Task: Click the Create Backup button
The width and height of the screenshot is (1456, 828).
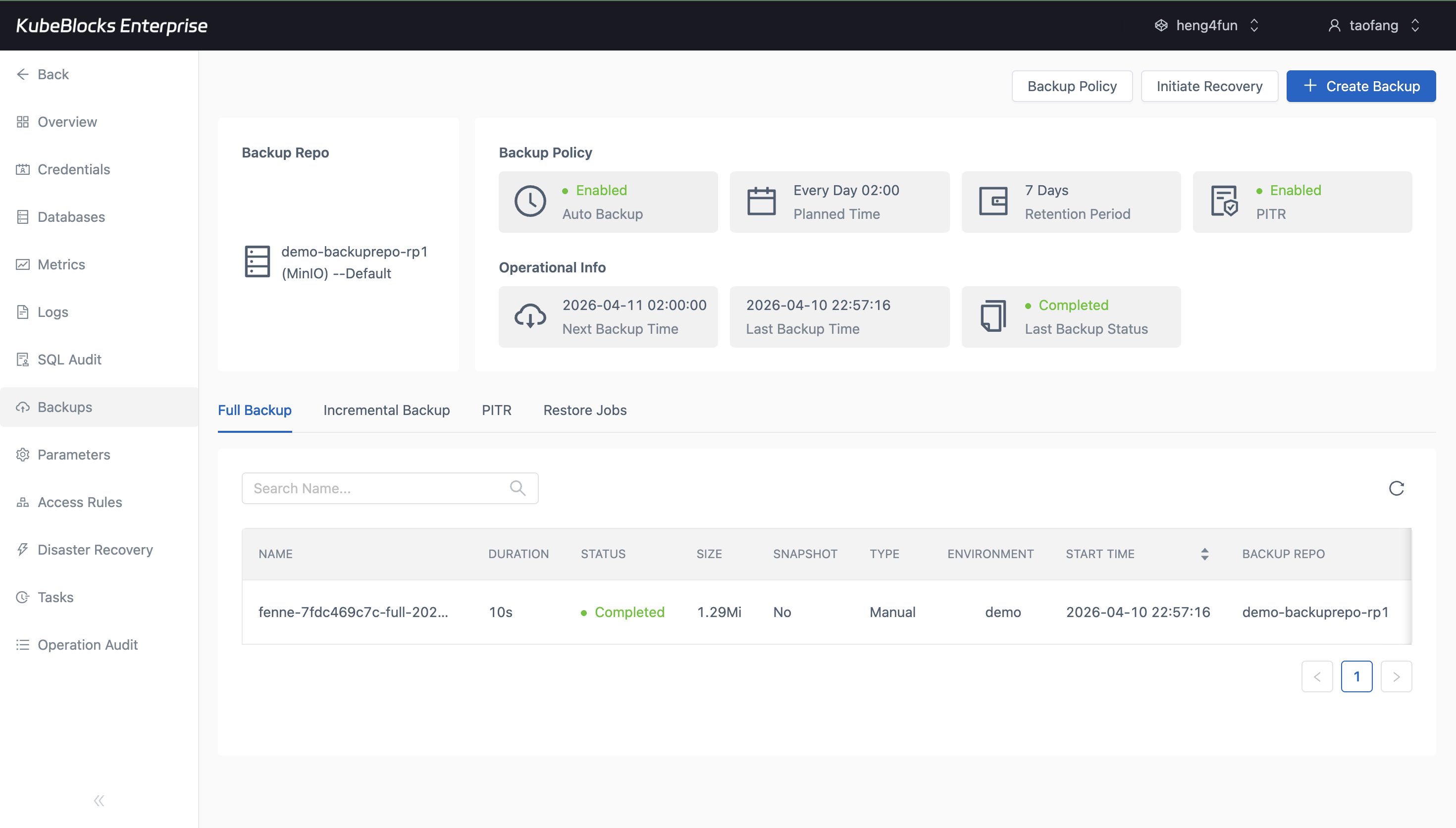Action: point(1361,86)
